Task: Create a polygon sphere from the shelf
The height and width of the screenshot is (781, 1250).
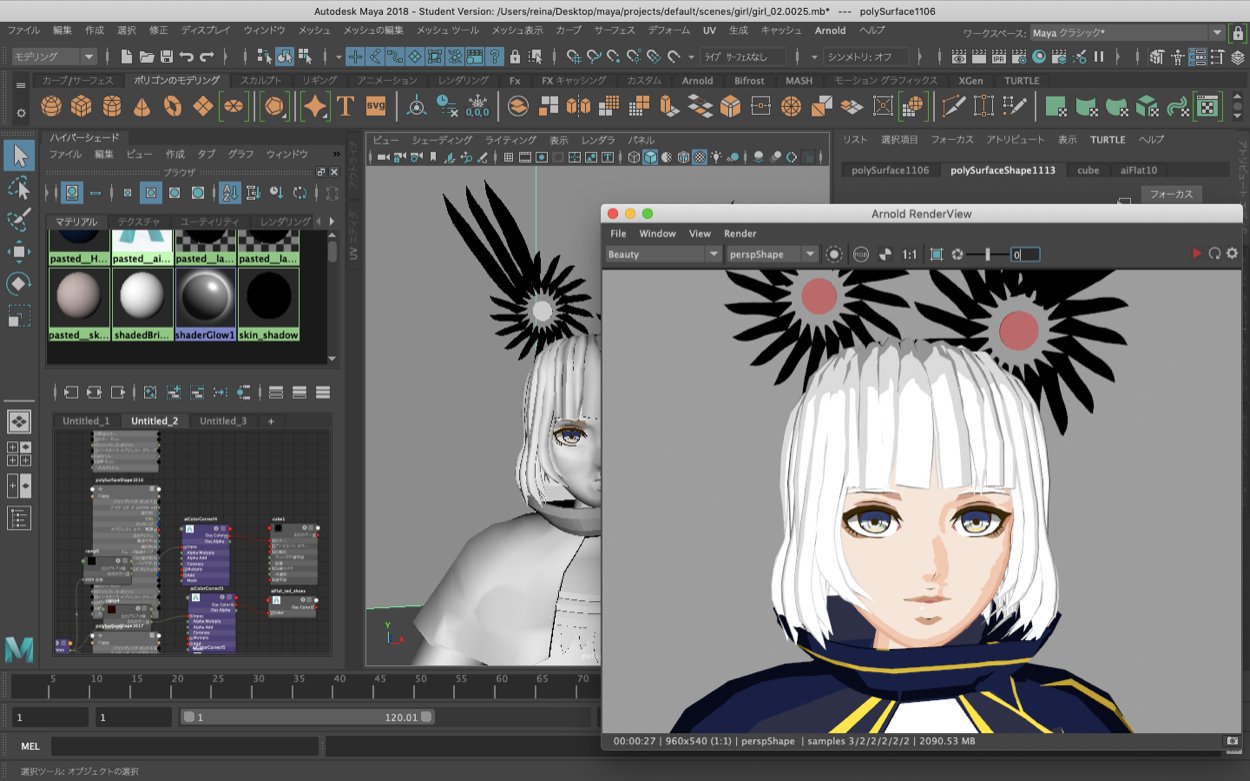Action: [51, 106]
